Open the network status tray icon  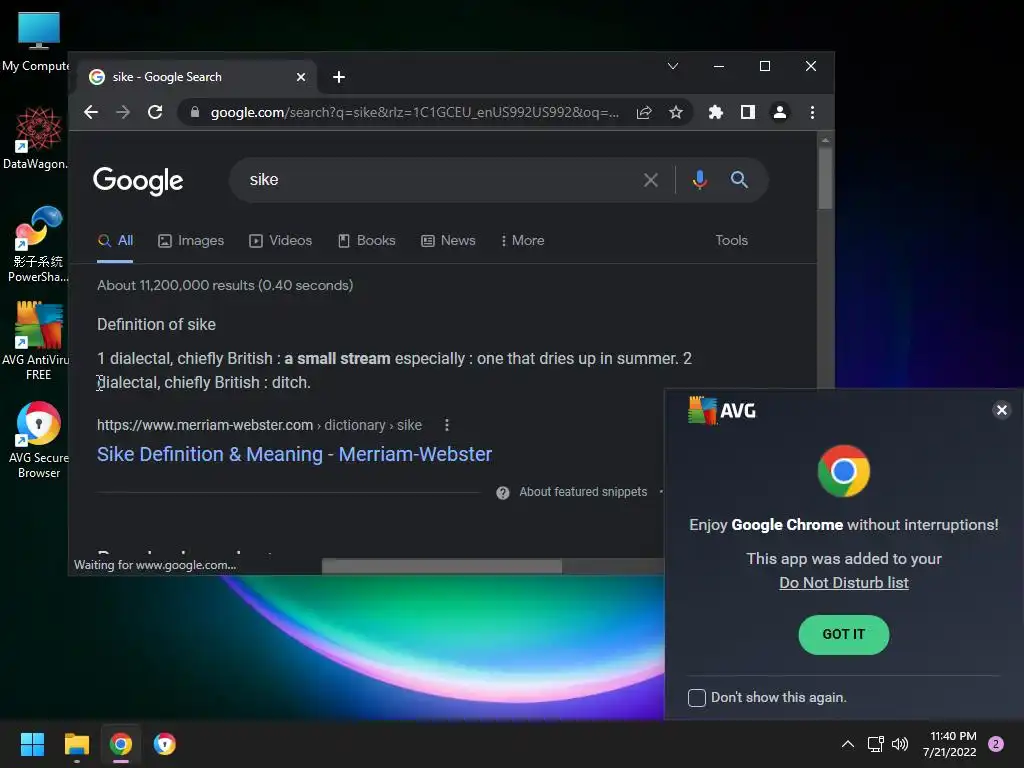click(875, 744)
